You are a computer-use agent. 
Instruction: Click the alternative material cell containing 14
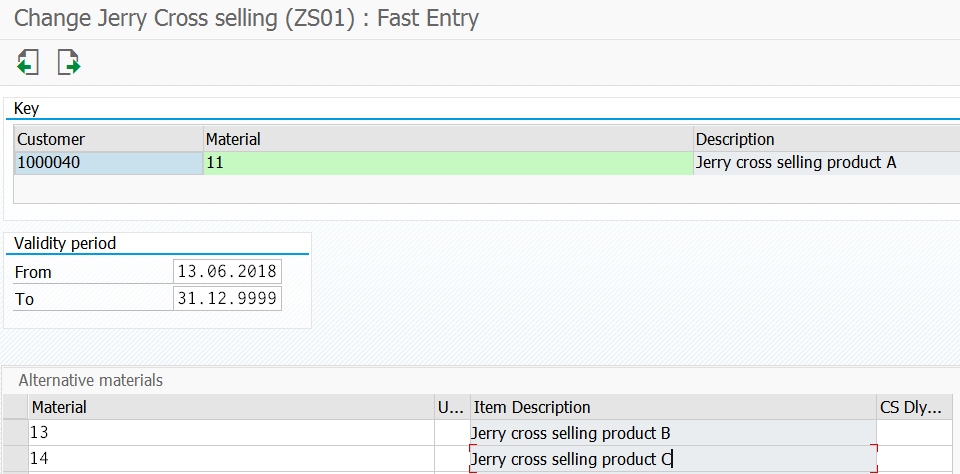pyautogui.click(x=231, y=459)
